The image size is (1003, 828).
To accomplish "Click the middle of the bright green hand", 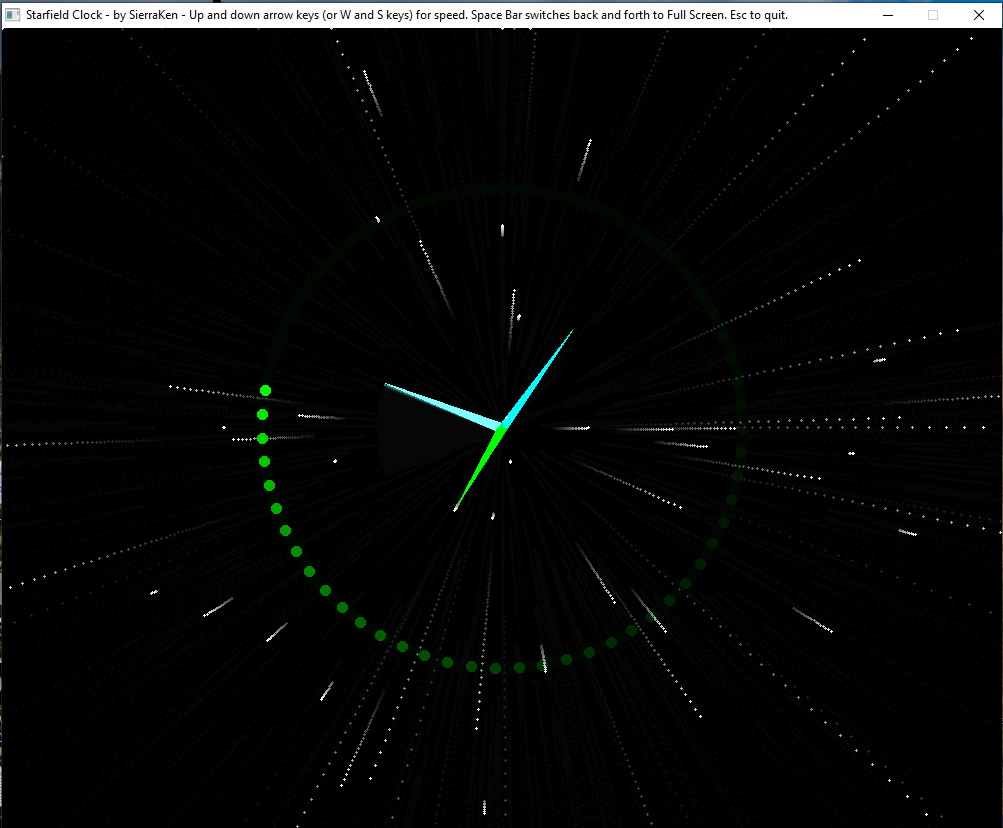I will tap(480, 466).
